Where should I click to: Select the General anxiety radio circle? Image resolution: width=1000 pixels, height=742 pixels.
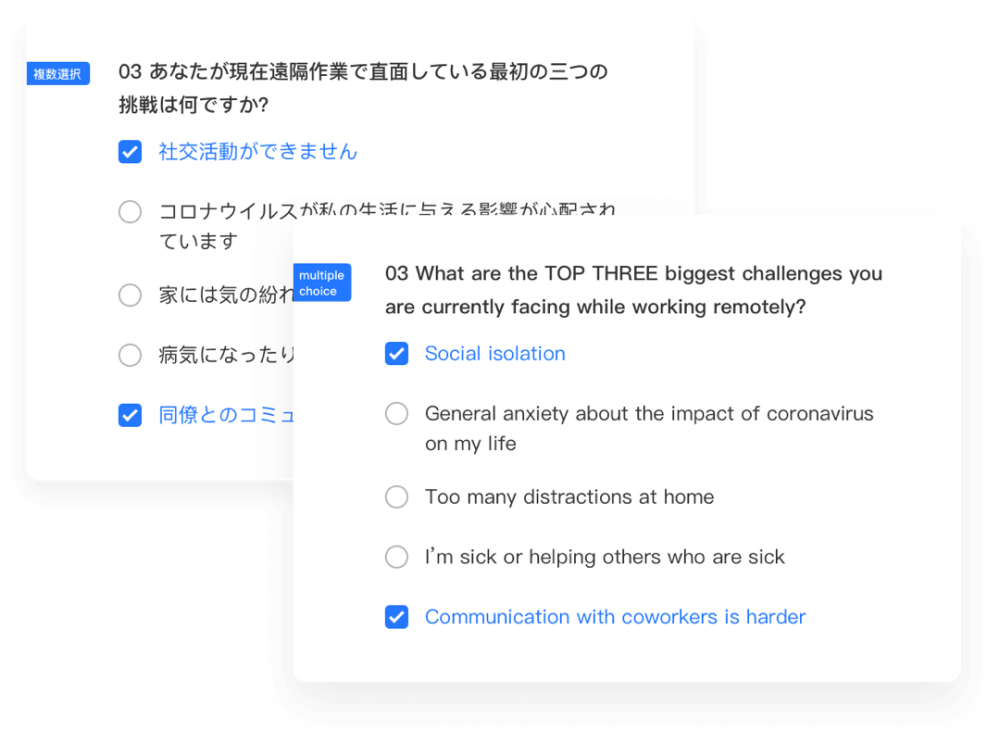click(397, 414)
